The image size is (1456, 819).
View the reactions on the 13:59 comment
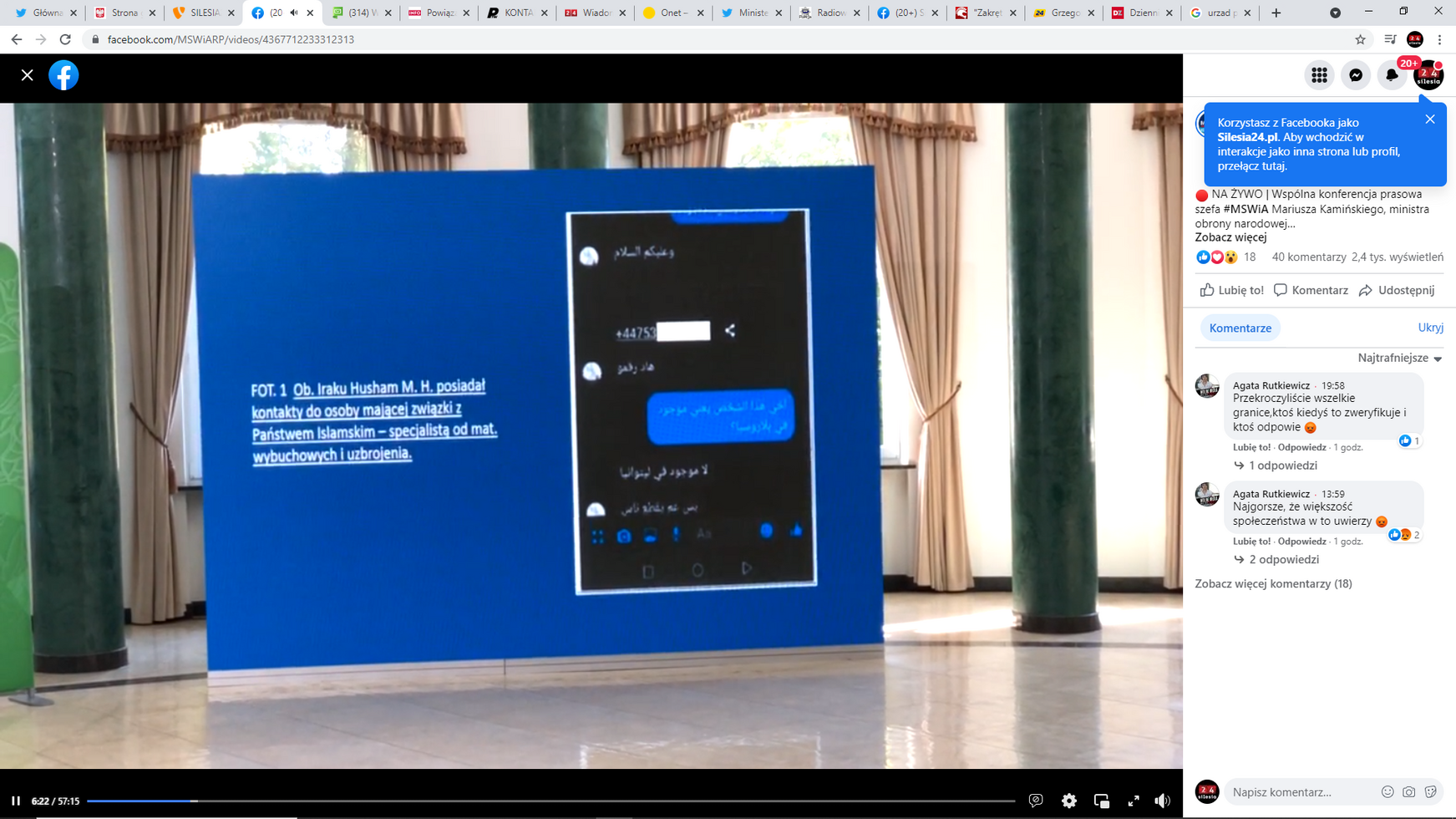point(1404,535)
